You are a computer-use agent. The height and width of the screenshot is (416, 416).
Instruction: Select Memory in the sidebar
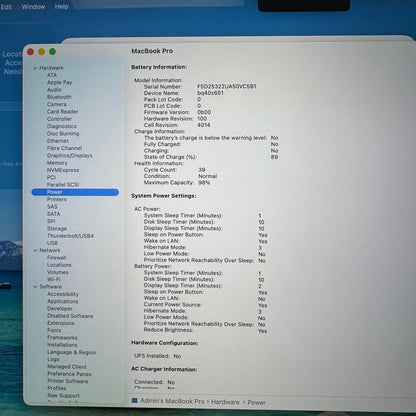tap(57, 163)
